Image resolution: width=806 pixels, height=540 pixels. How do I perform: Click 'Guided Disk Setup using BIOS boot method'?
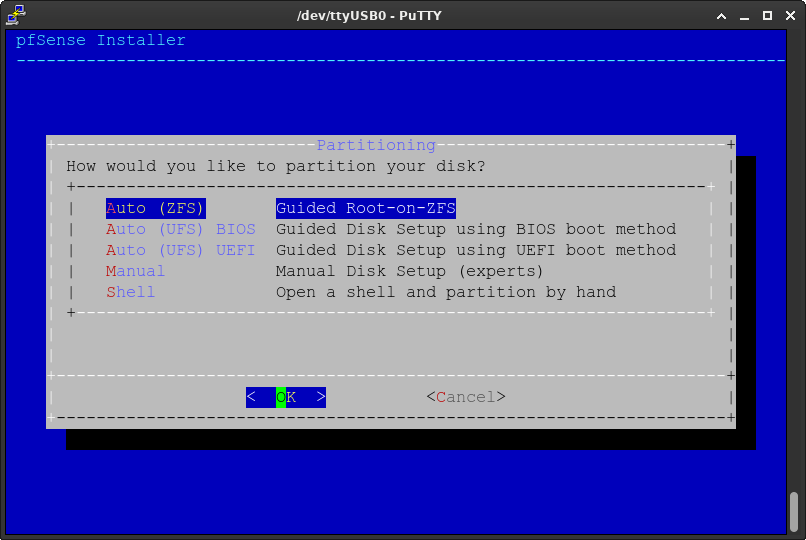(x=476, y=229)
